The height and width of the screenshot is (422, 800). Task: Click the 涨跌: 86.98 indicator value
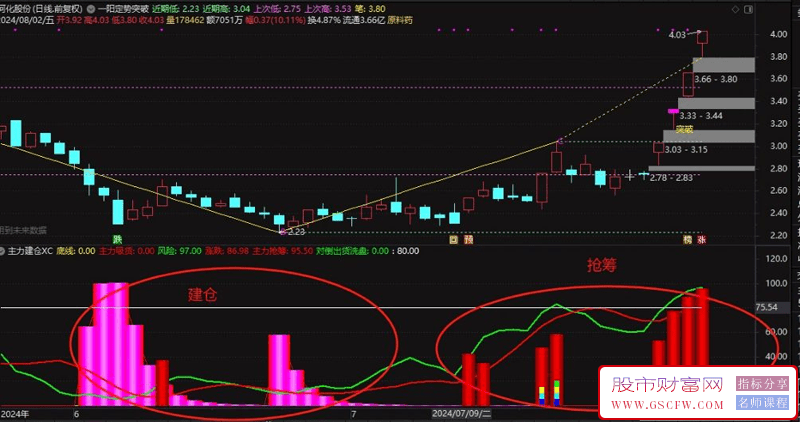(x=227, y=251)
